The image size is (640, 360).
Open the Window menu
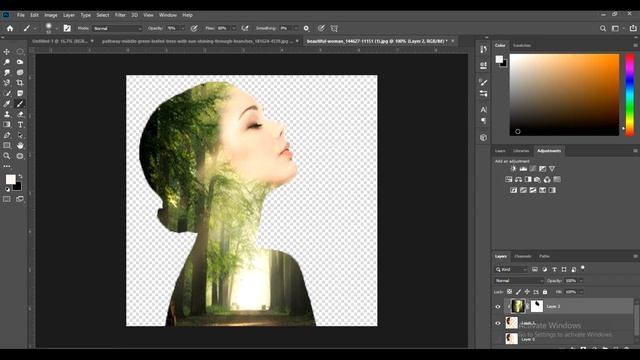point(168,15)
